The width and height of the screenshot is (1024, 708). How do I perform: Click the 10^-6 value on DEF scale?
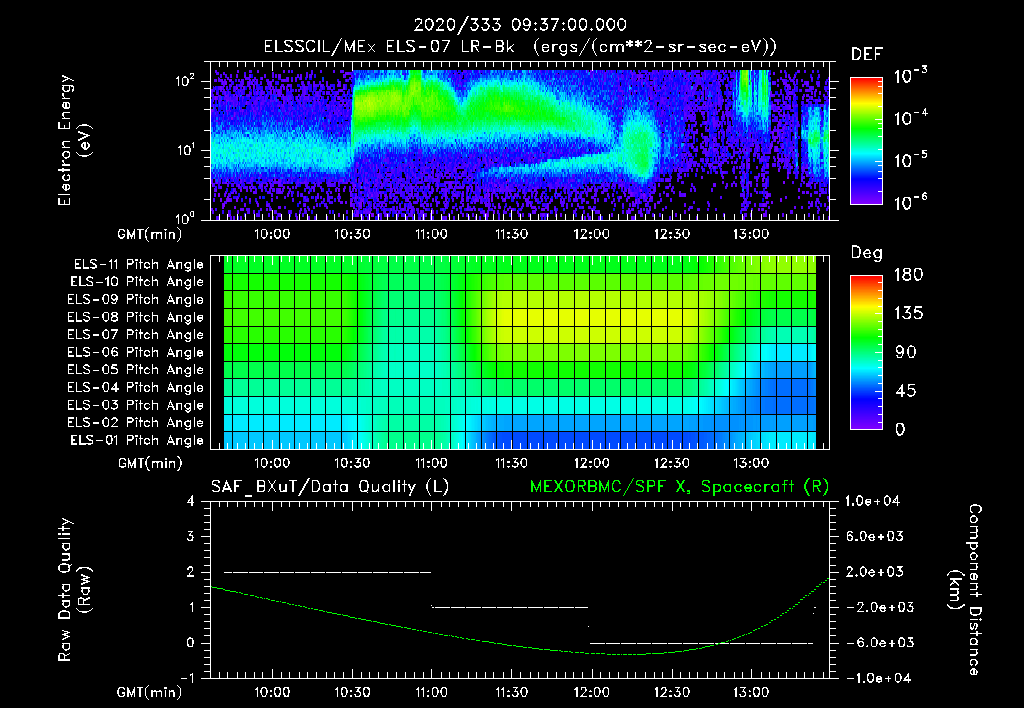tap(911, 201)
